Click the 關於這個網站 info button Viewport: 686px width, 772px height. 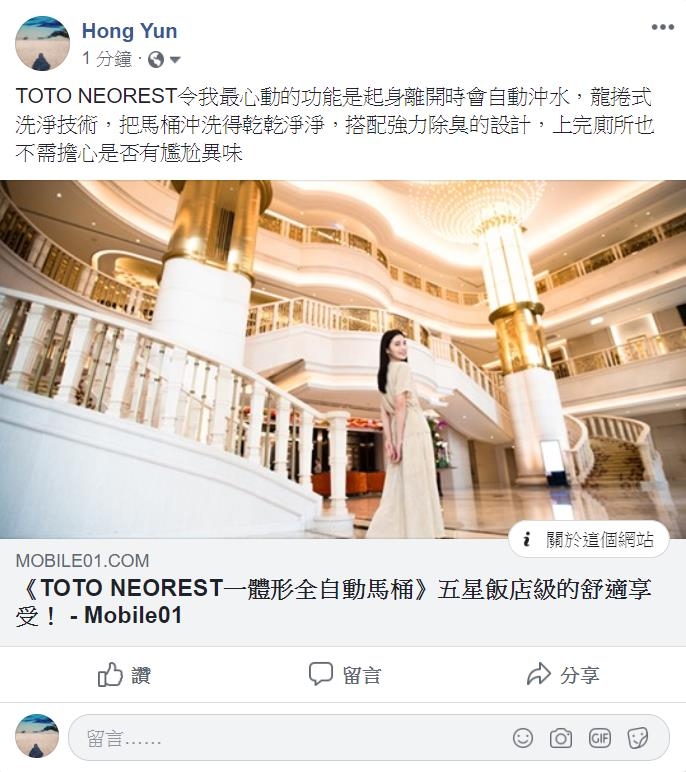pos(588,540)
